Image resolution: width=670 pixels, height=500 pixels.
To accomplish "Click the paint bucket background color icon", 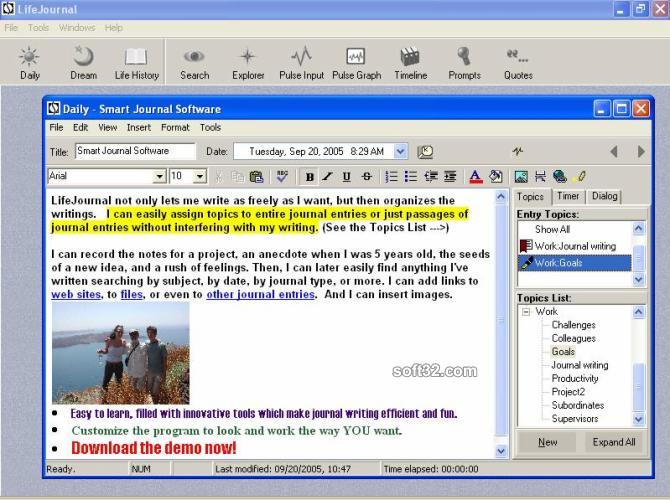I will click(x=496, y=176).
